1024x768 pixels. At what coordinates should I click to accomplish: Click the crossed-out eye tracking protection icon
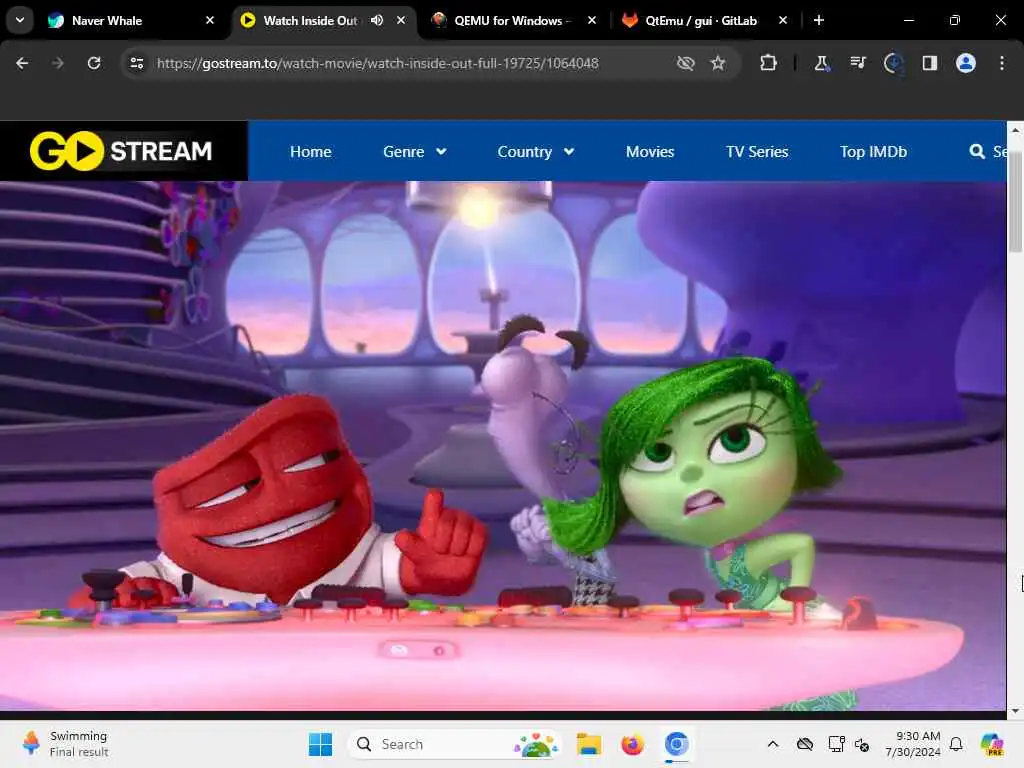(685, 63)
